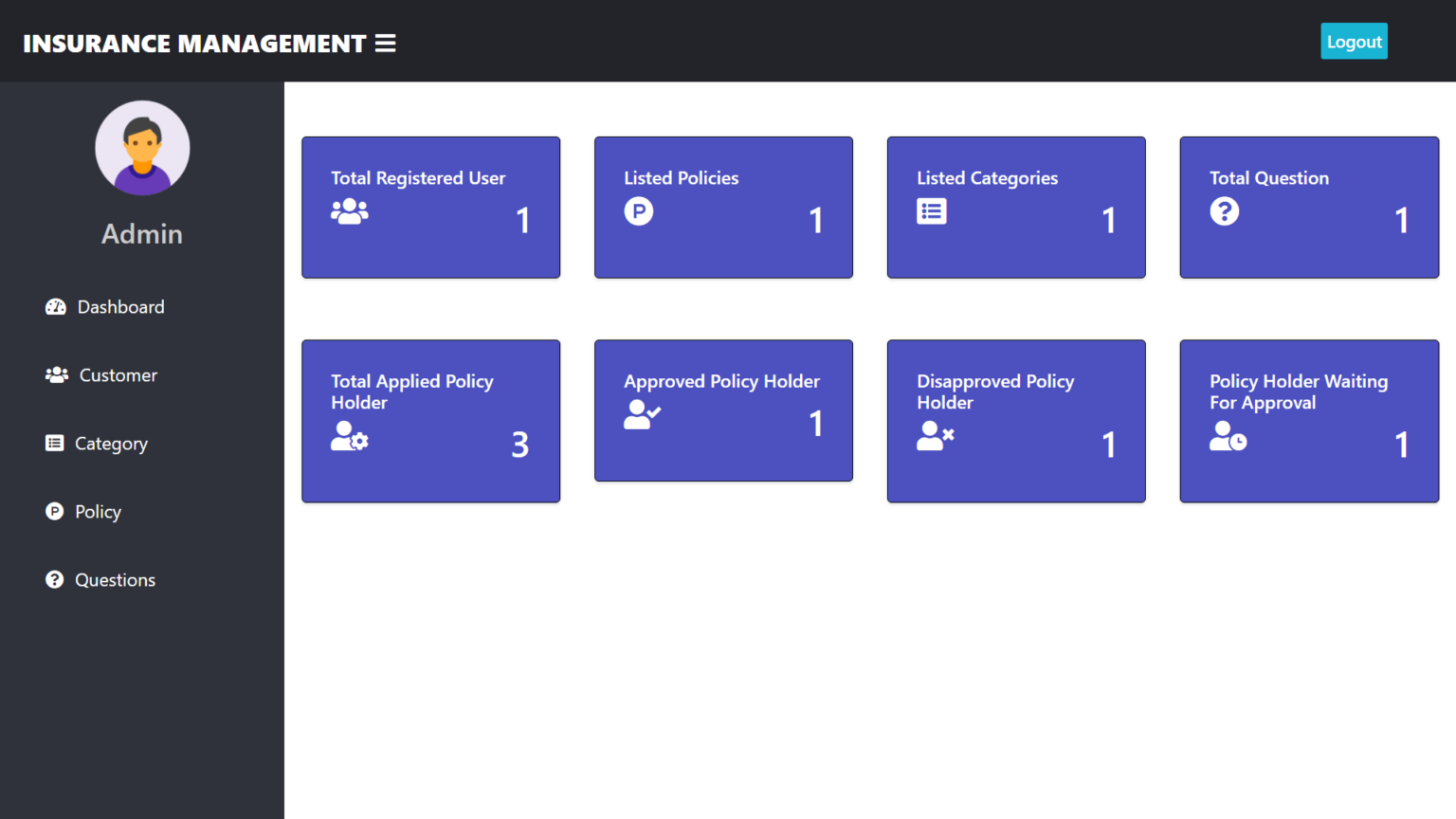The image size is (1456, 819).
Task: Click the list icon in Listed Categories card
Action: point(932,210)
